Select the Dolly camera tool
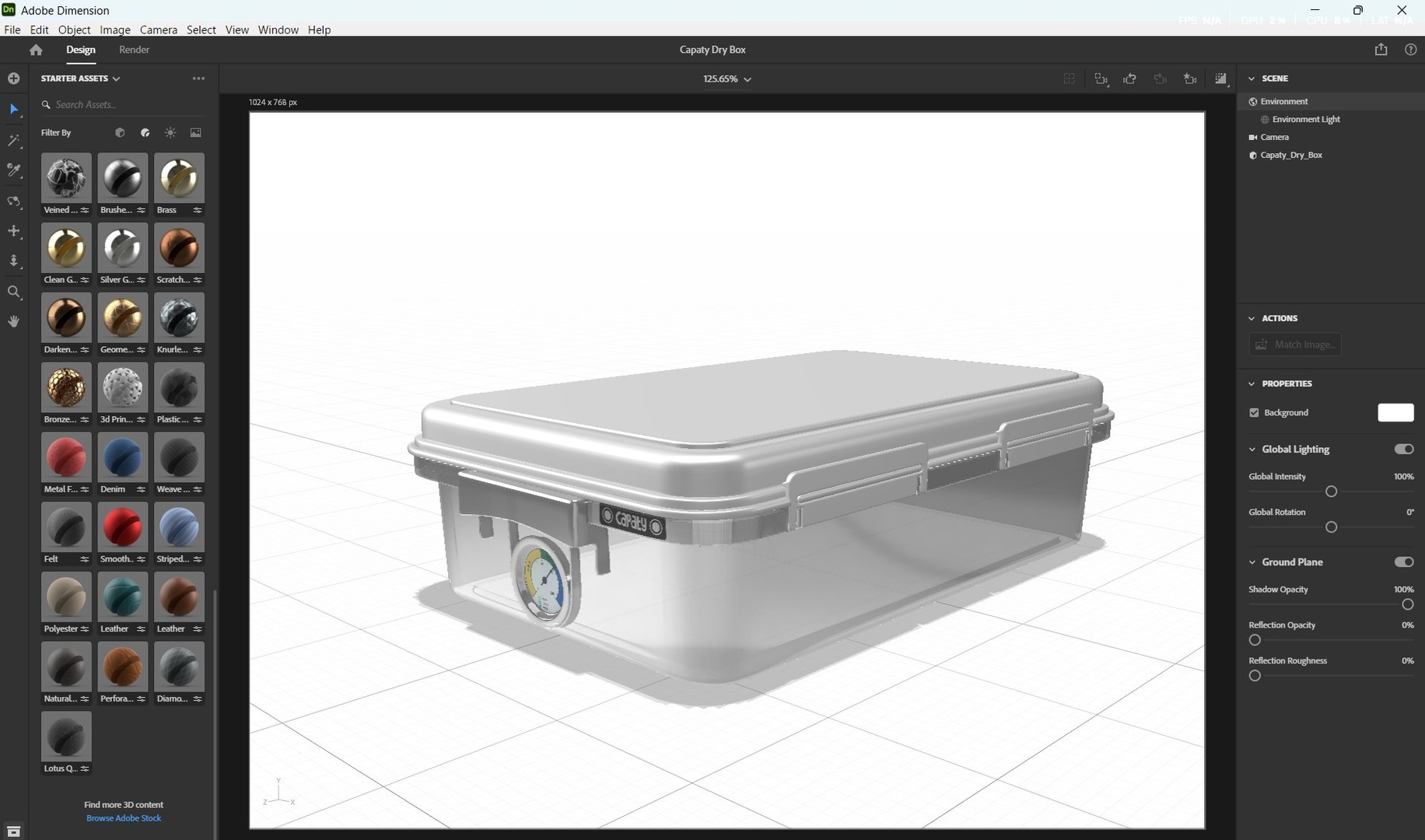The image size is (1425, 840). click(x=14, y=261)
